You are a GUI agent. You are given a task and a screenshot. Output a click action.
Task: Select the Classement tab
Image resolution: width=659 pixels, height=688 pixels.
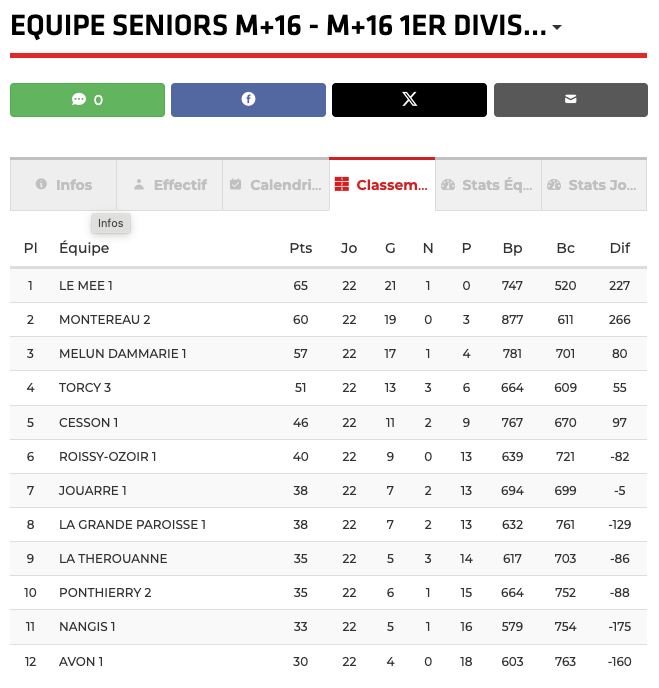(x=382, y=185)
